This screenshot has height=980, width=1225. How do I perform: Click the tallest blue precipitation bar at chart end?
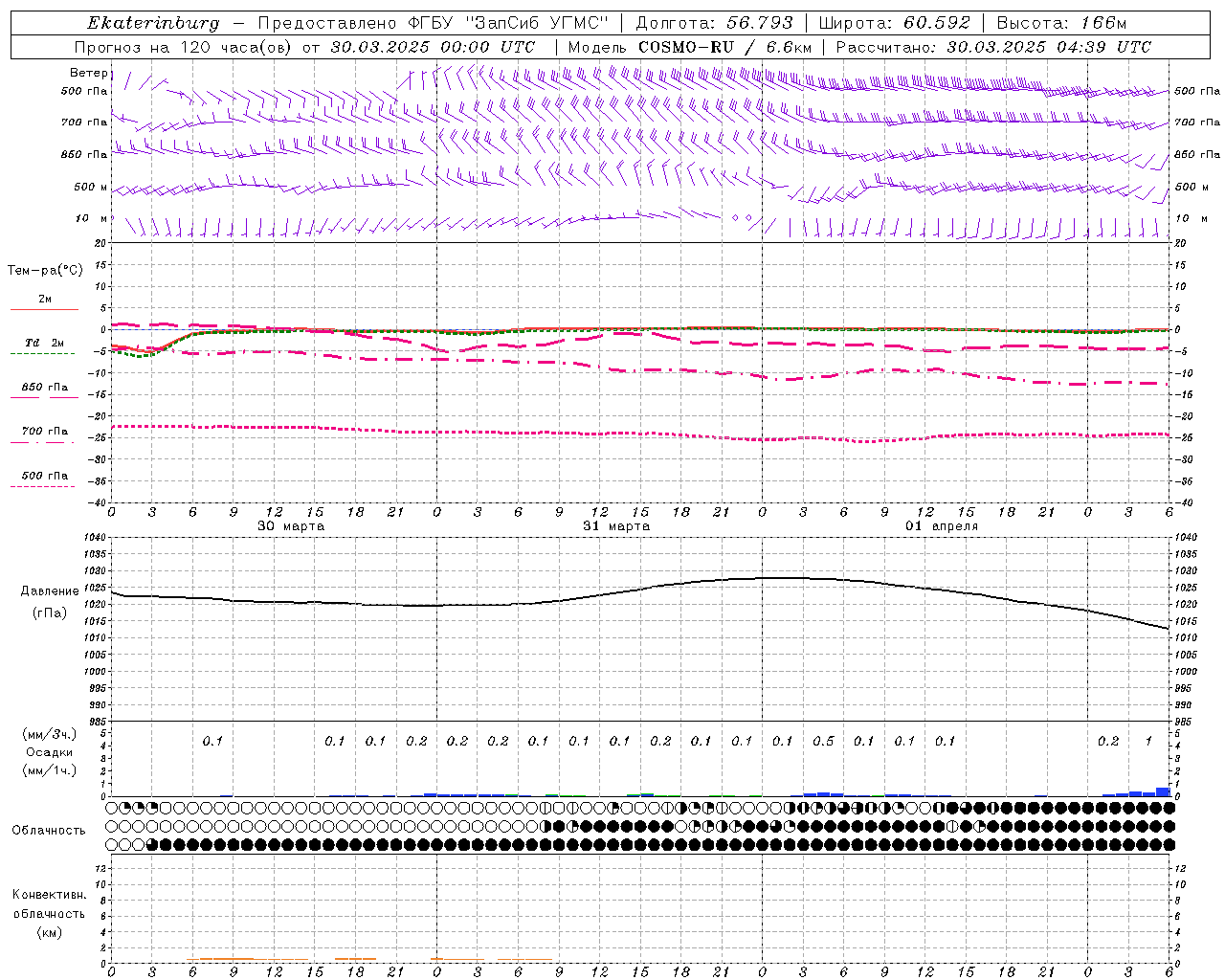(x=1163, y=791)
